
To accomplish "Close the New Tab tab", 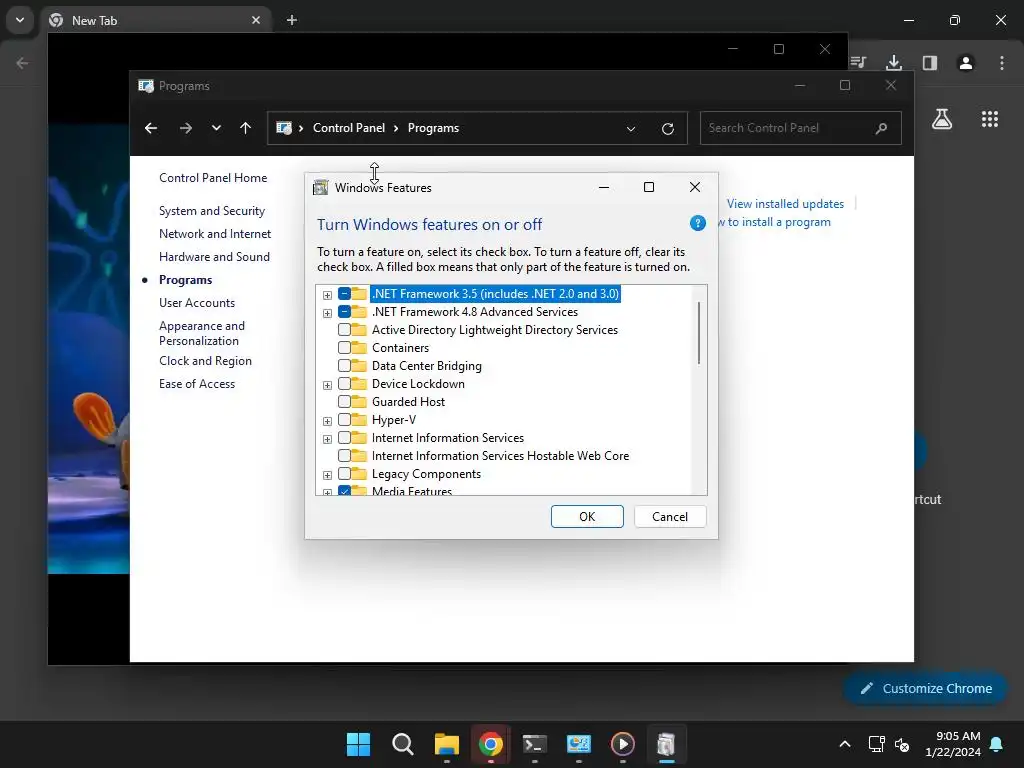I will pos(256,20).
